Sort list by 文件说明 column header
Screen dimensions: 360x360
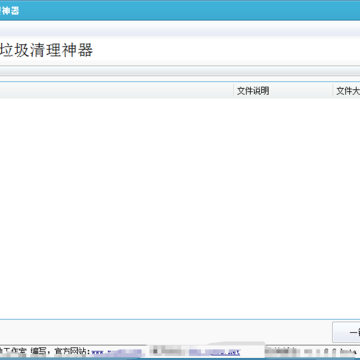click(283, 91)
